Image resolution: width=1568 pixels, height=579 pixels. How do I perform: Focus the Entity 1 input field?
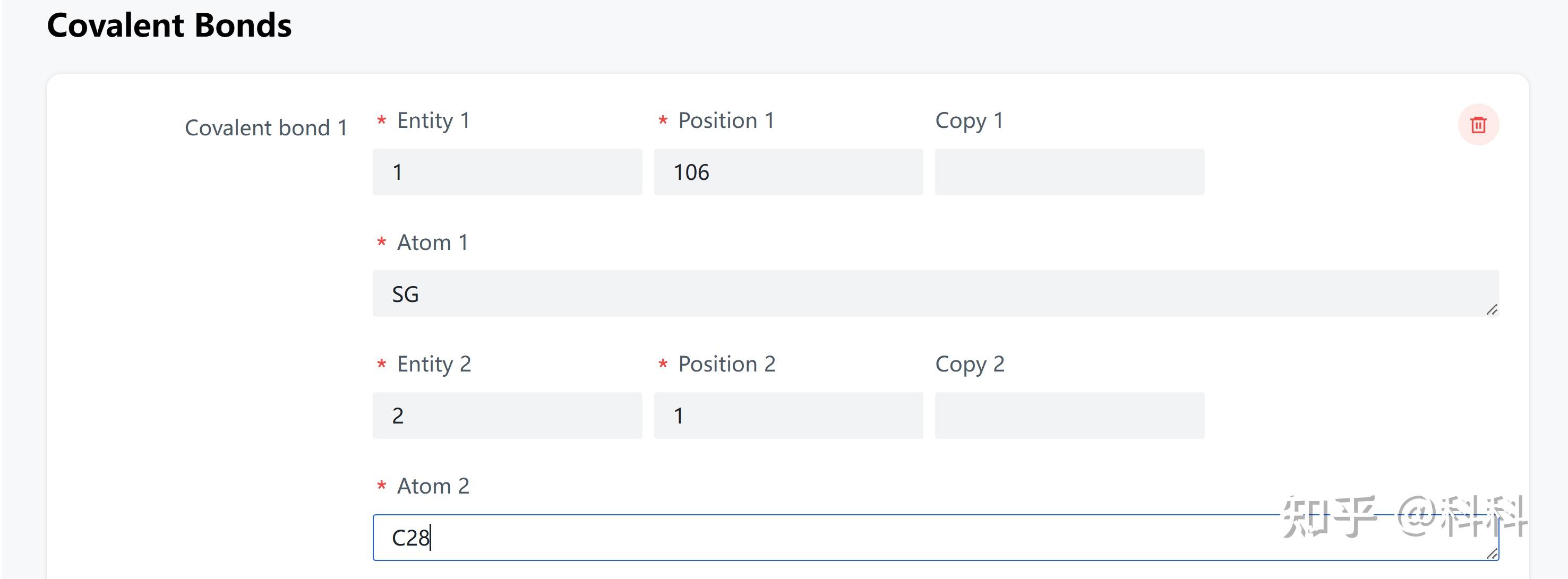click(507, 172)
